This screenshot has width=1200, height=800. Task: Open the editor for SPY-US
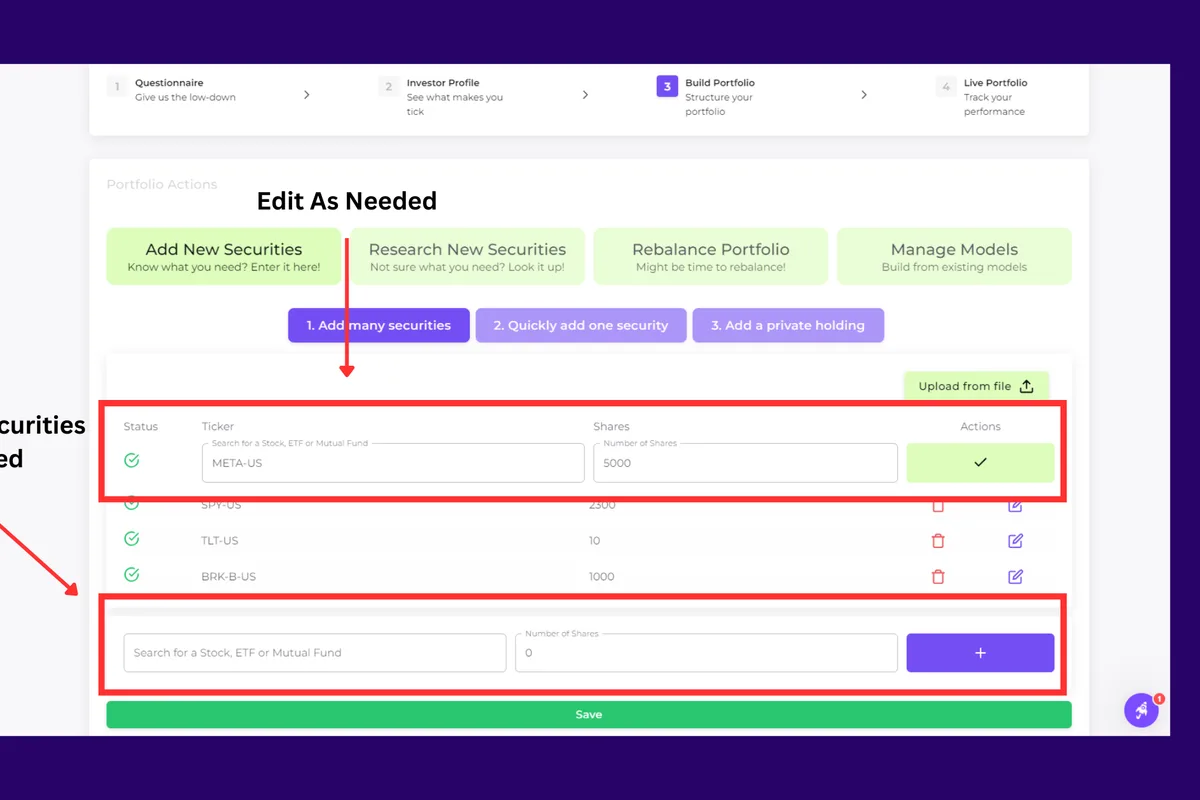[x=1015, y=505]
